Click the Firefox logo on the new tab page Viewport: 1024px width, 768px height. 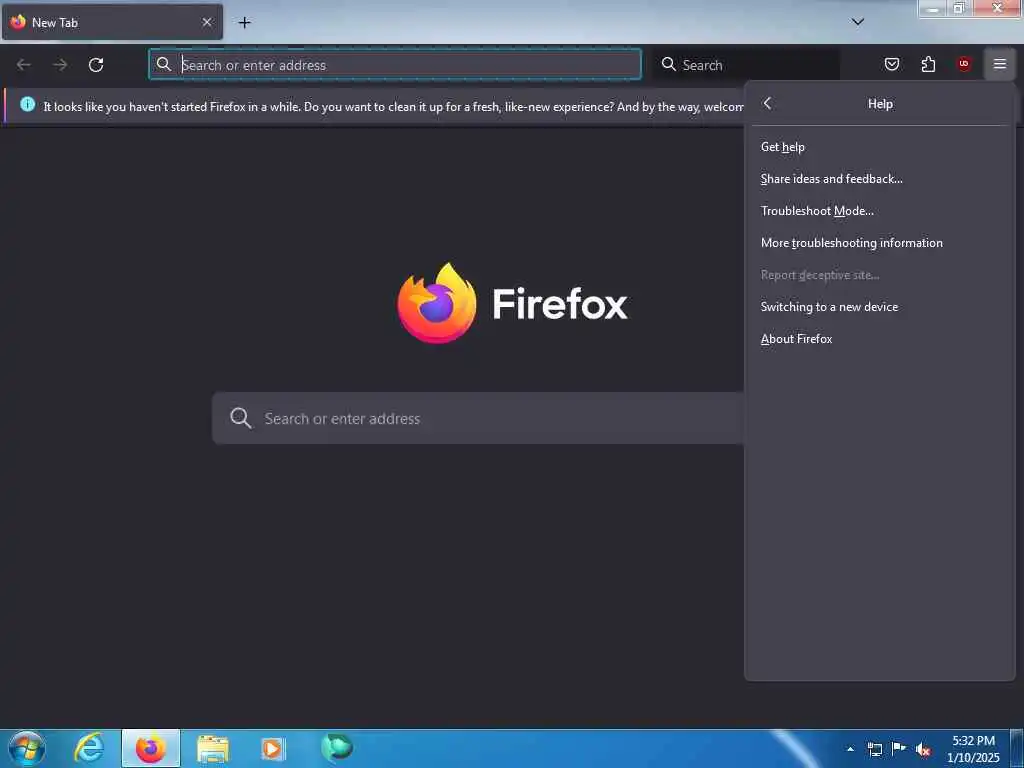pos(437,303)
